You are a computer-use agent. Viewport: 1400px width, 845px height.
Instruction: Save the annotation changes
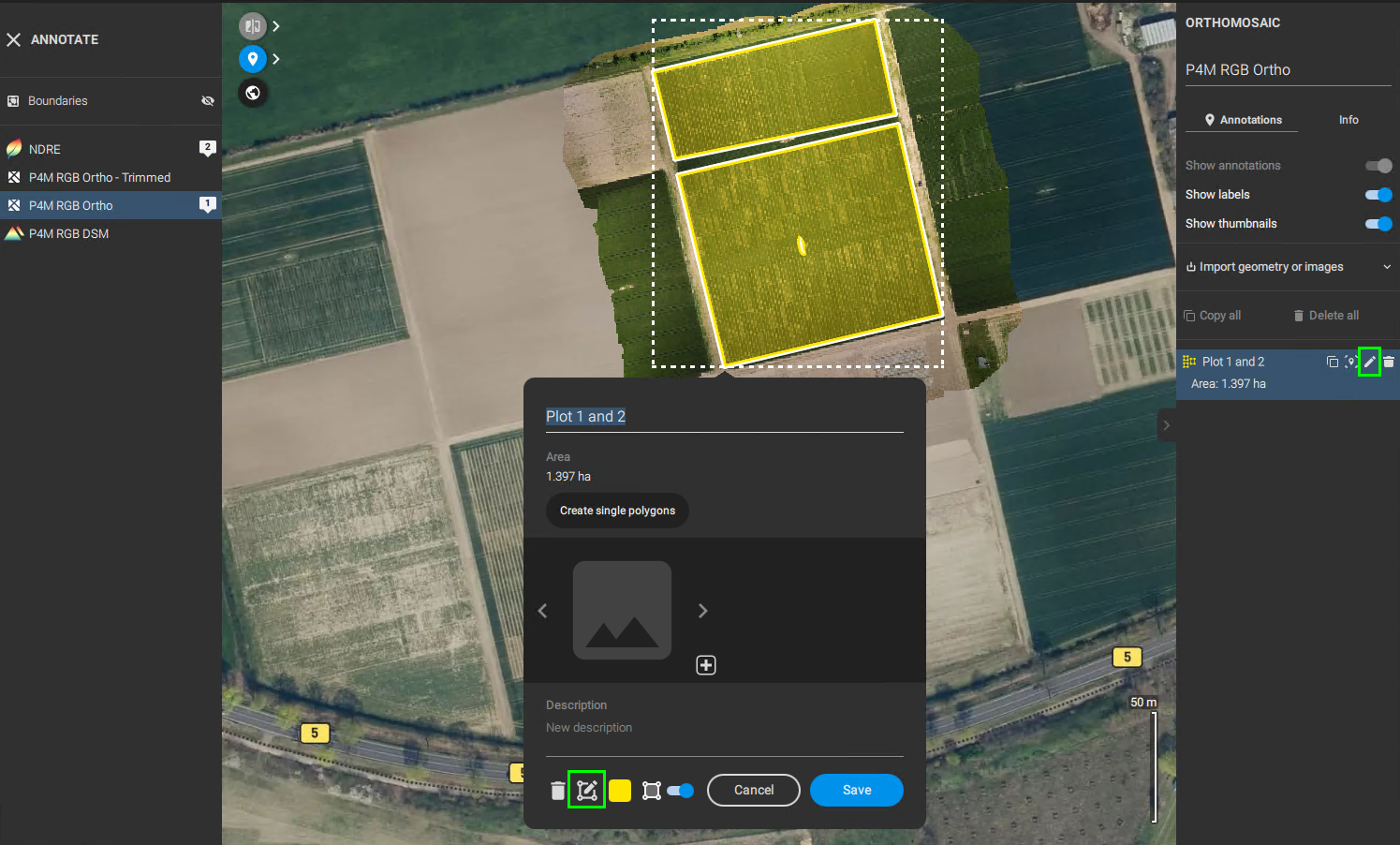(x=856, y=791)
